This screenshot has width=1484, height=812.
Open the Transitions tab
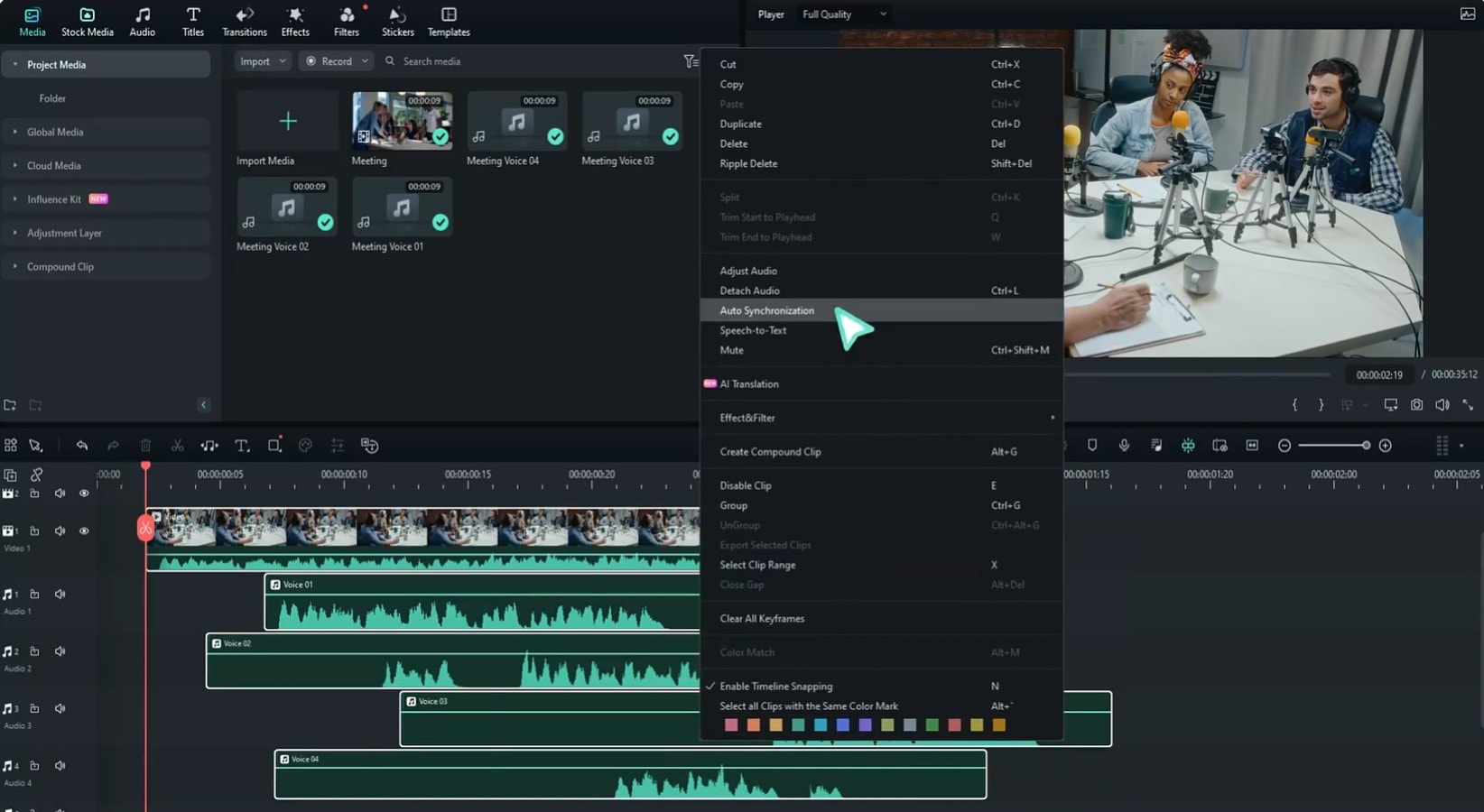click(245, 22)
